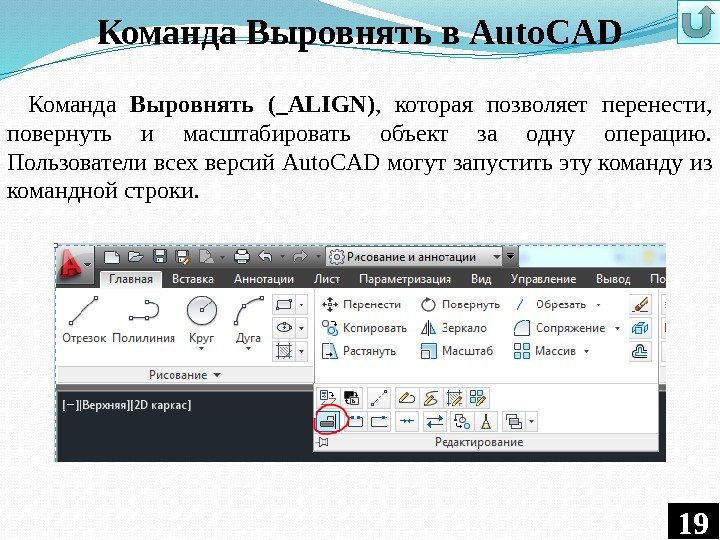This screenshot has width=720, height=540.
Task: Click the Hatch icon in the draw panel
Action: (285, 351)
